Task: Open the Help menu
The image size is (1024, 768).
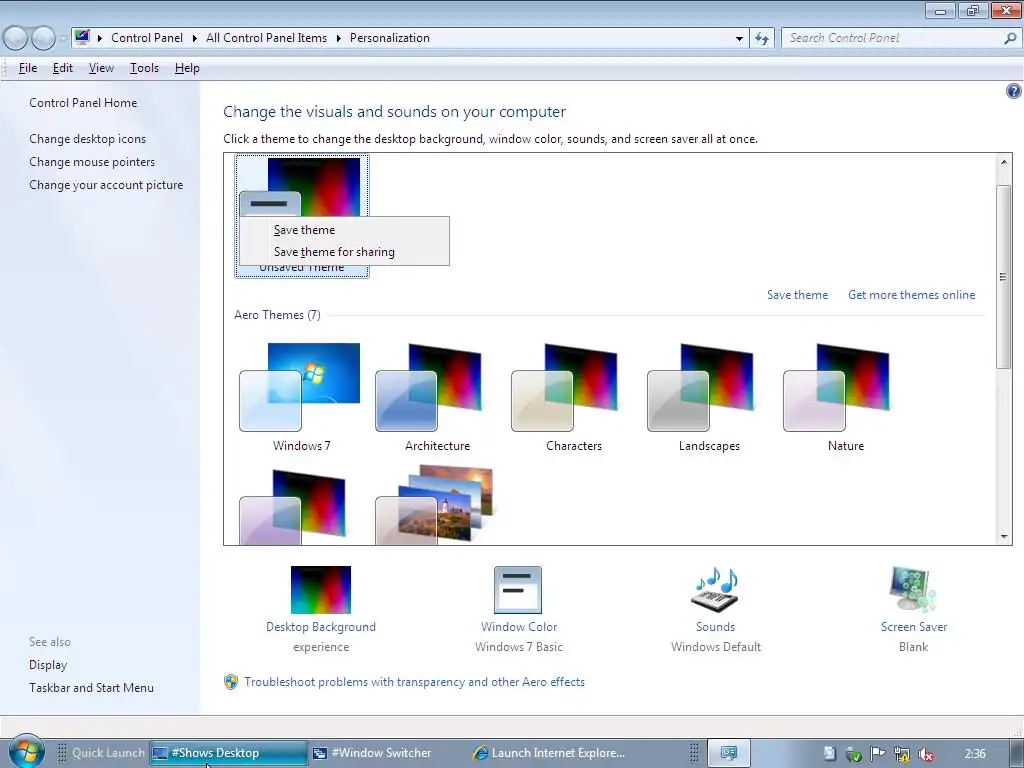Action: point(187,68)
